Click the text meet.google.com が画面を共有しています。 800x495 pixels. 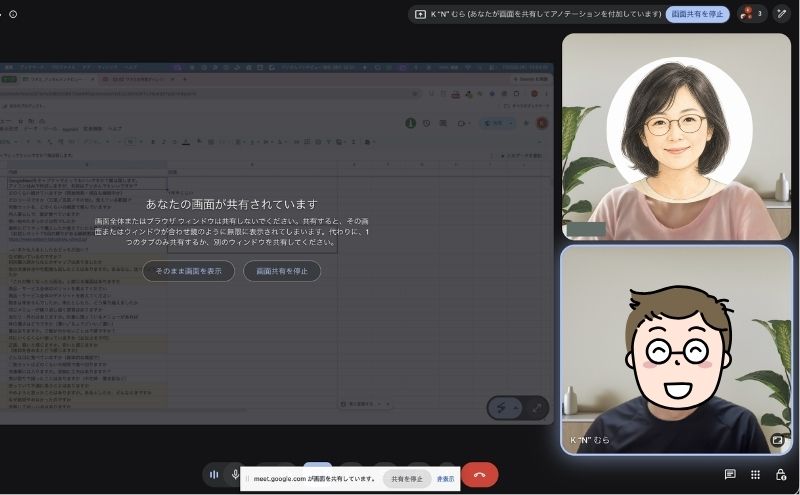tap(314, 479)
